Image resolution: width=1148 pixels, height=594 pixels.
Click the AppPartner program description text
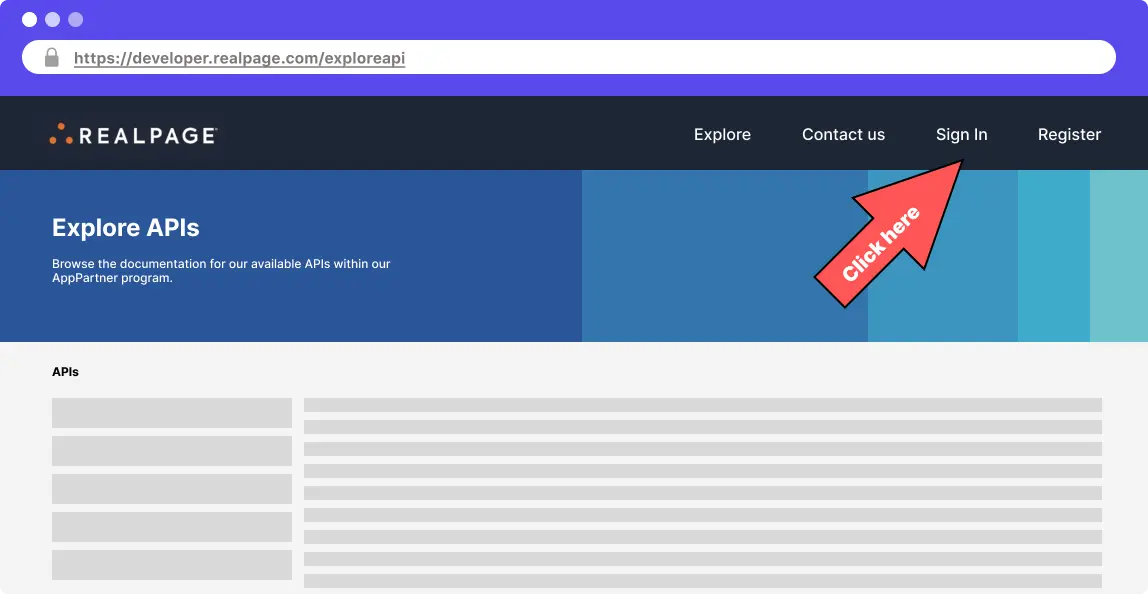click(x=221, y=271)
